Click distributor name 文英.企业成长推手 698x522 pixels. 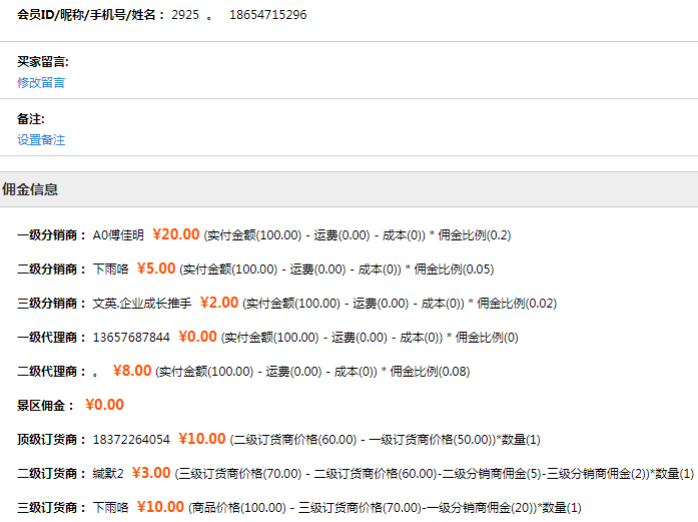click(141, 303)
